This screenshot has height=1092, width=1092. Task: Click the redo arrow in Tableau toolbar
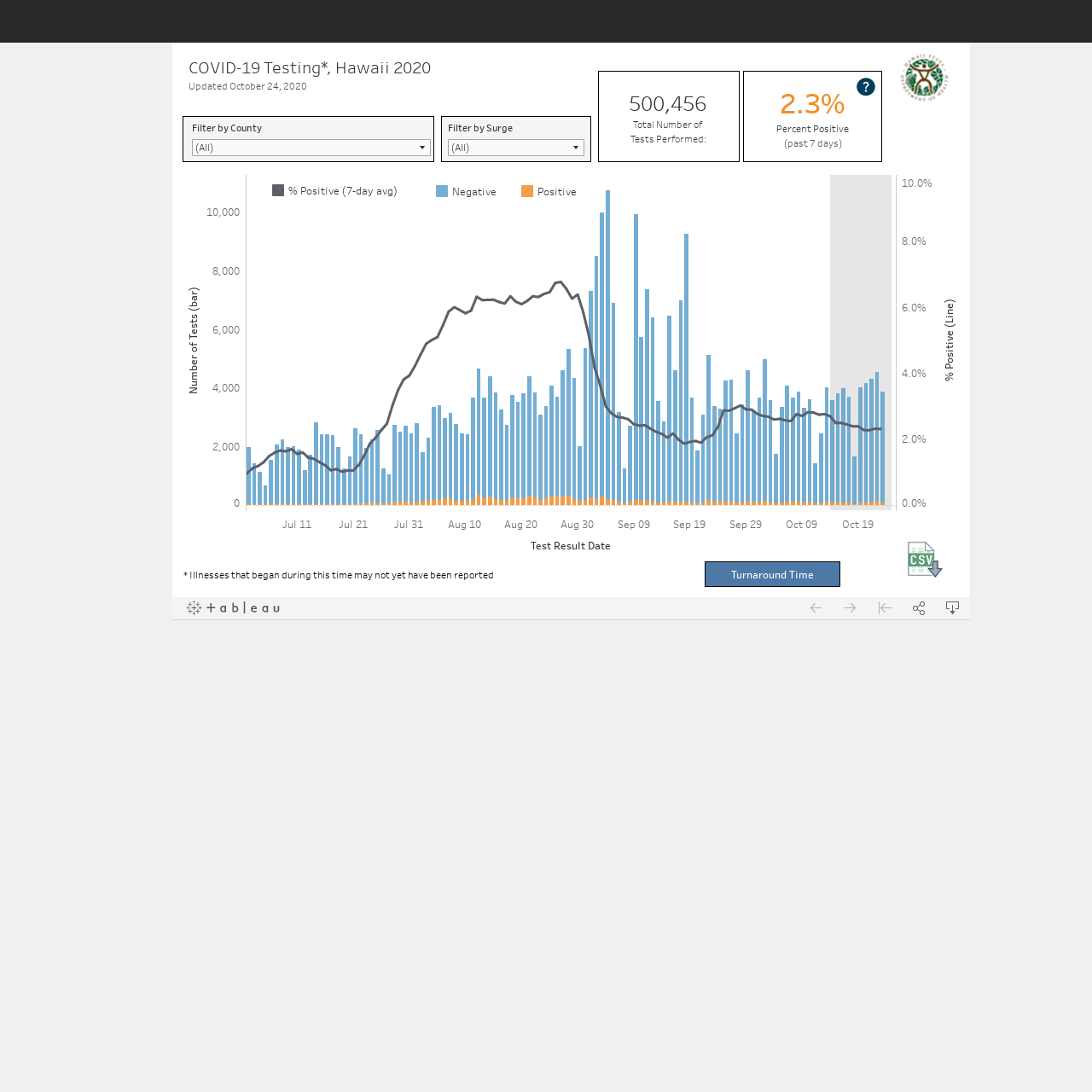[850, 608]
